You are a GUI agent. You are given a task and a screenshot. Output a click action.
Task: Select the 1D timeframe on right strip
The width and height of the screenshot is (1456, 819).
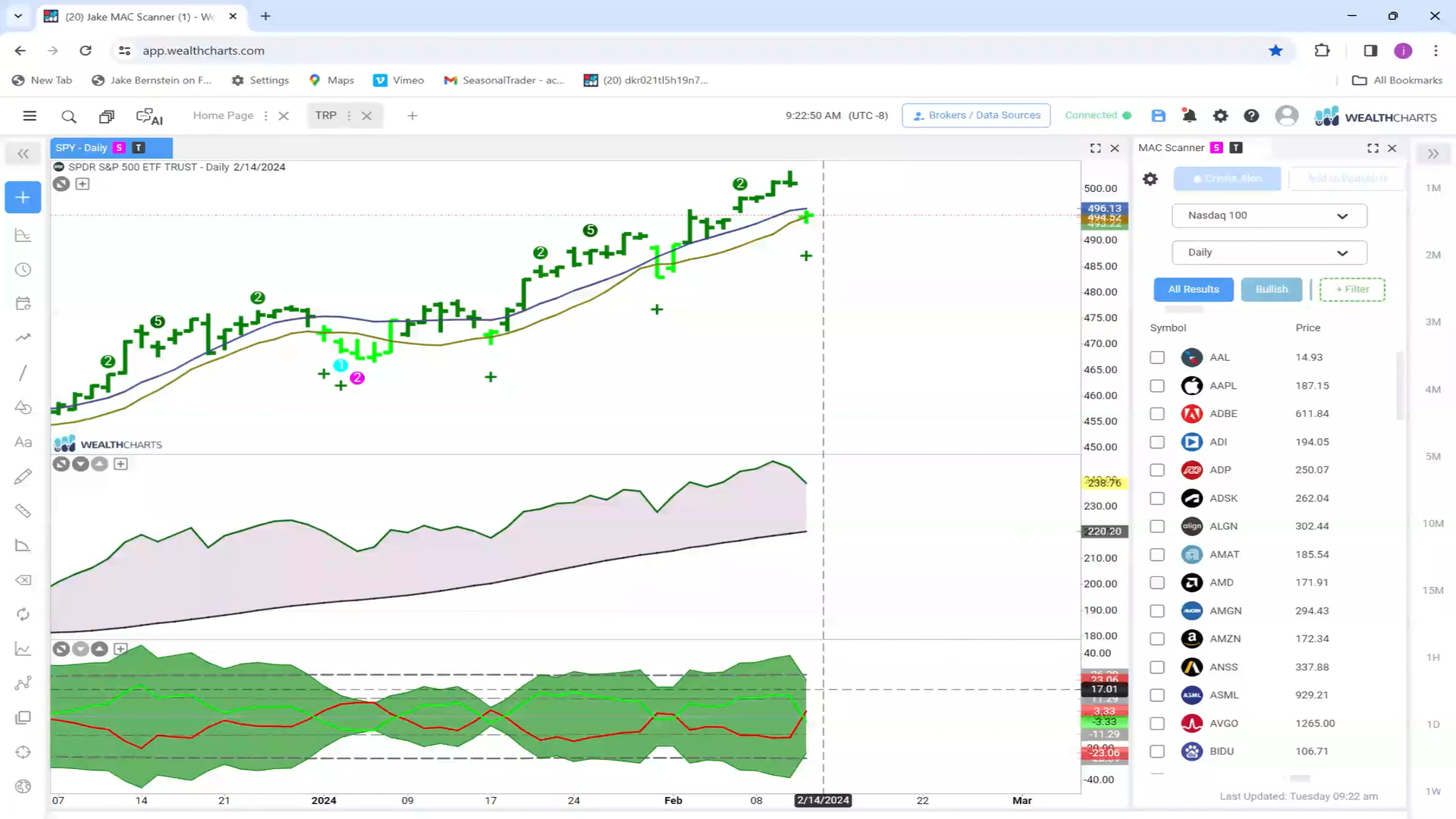1432,724
